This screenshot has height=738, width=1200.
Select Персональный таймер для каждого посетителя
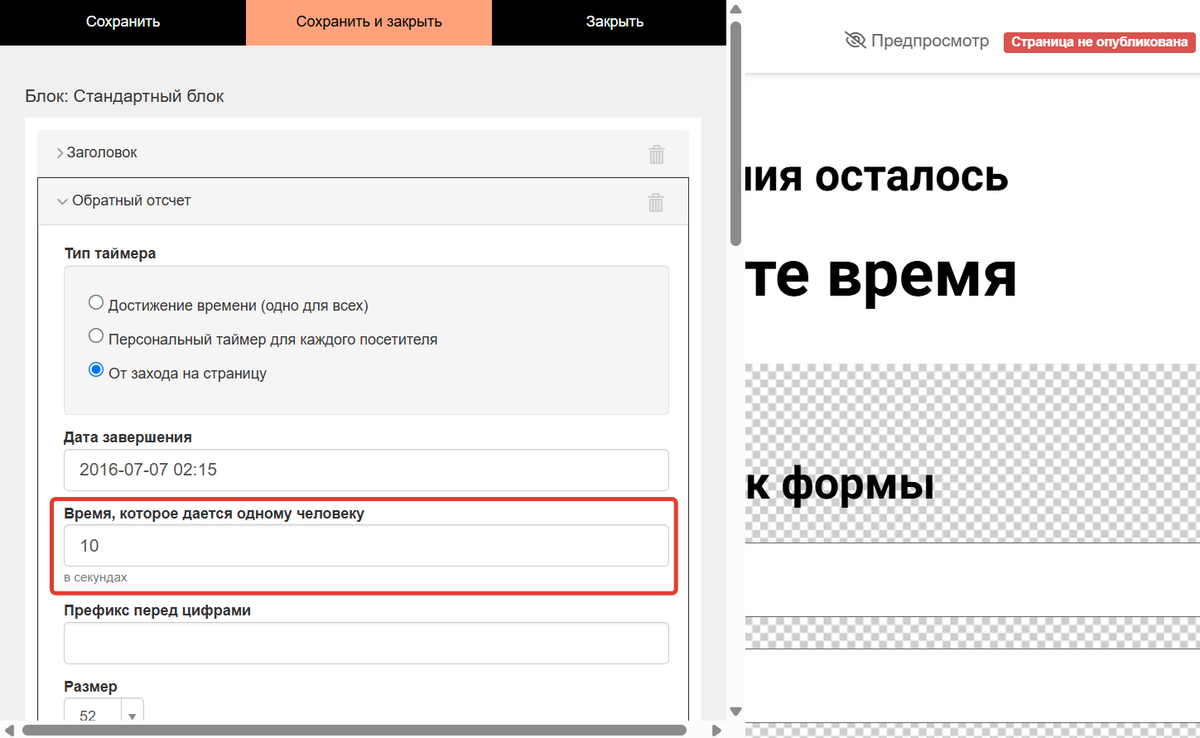point(96,338)
